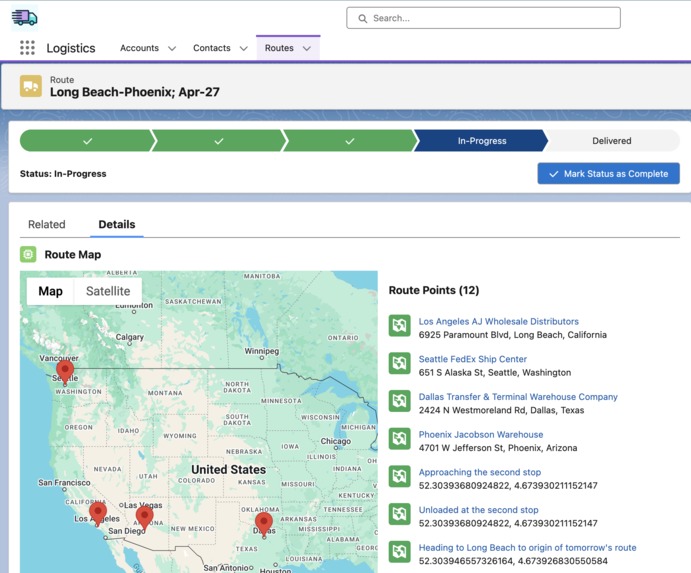Select the second completed path stage

click(x=219, y=141)
